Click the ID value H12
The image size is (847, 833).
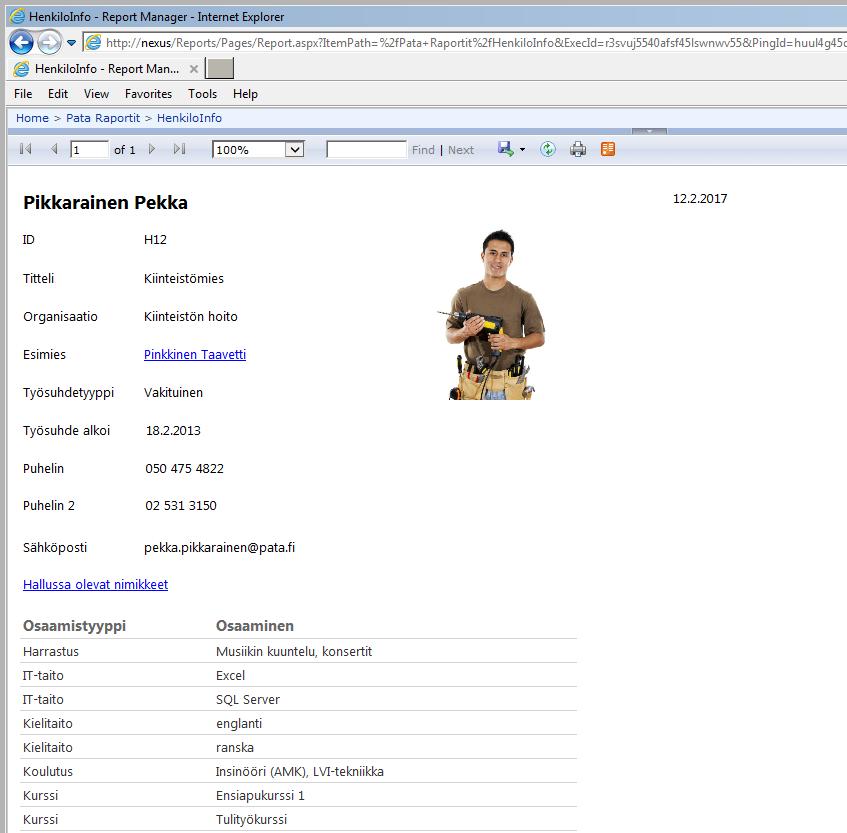[x=155, y=240]
